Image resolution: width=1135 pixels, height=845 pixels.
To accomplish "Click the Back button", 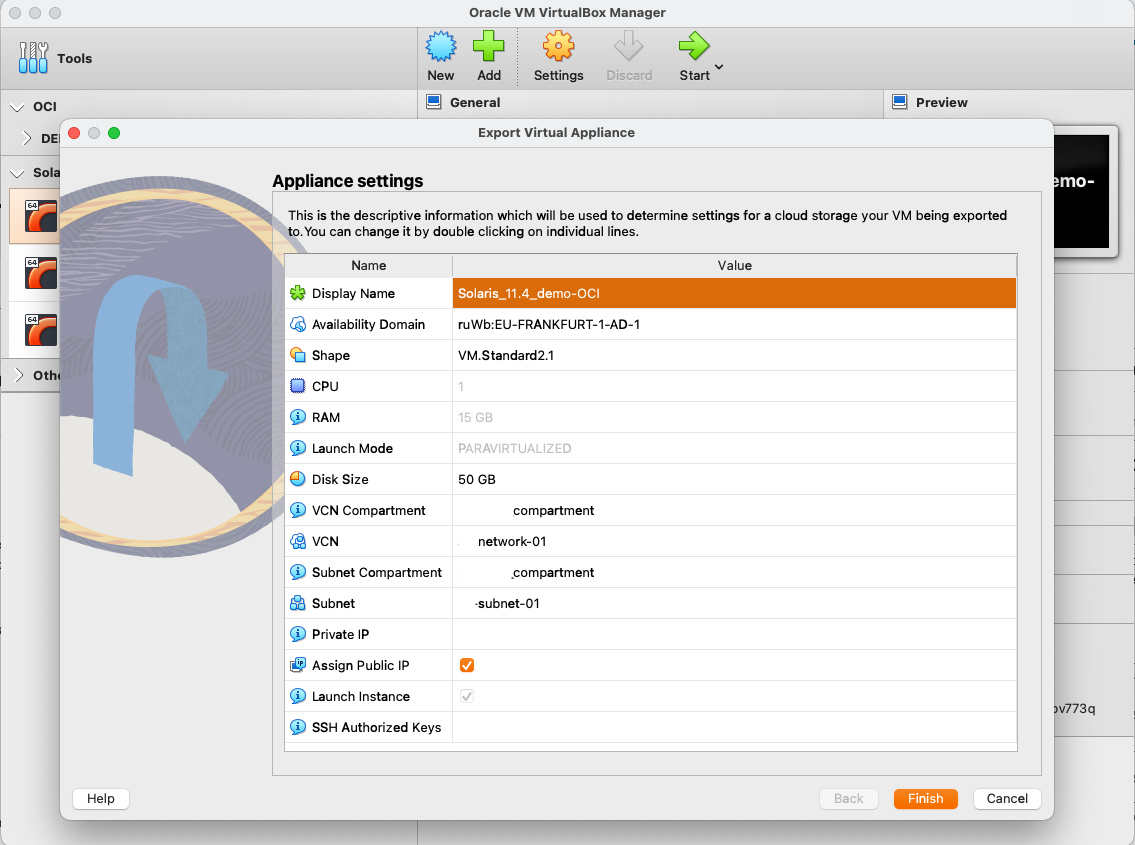I will pyautogui.click(x=848, y=798).
